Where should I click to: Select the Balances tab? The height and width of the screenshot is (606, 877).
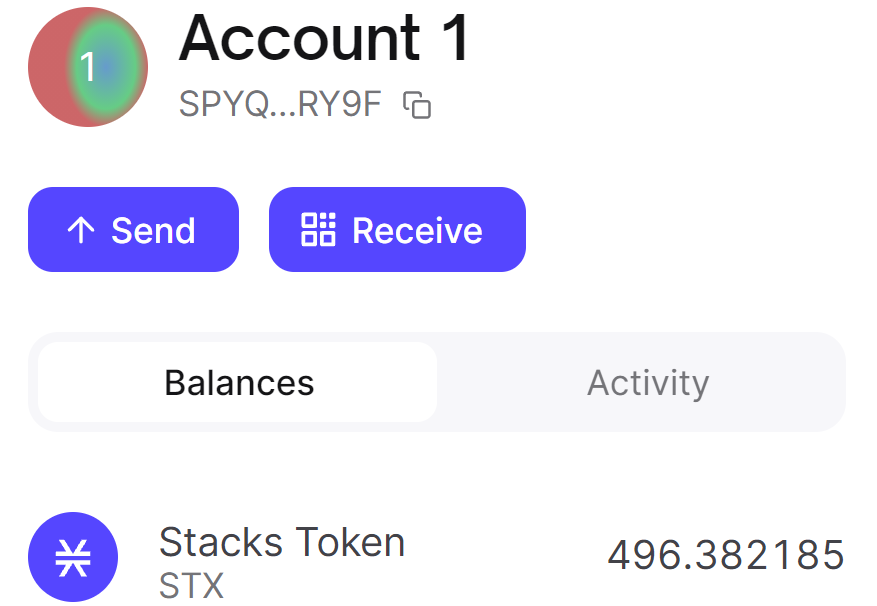pyautogui.click(x=238, y=382)
